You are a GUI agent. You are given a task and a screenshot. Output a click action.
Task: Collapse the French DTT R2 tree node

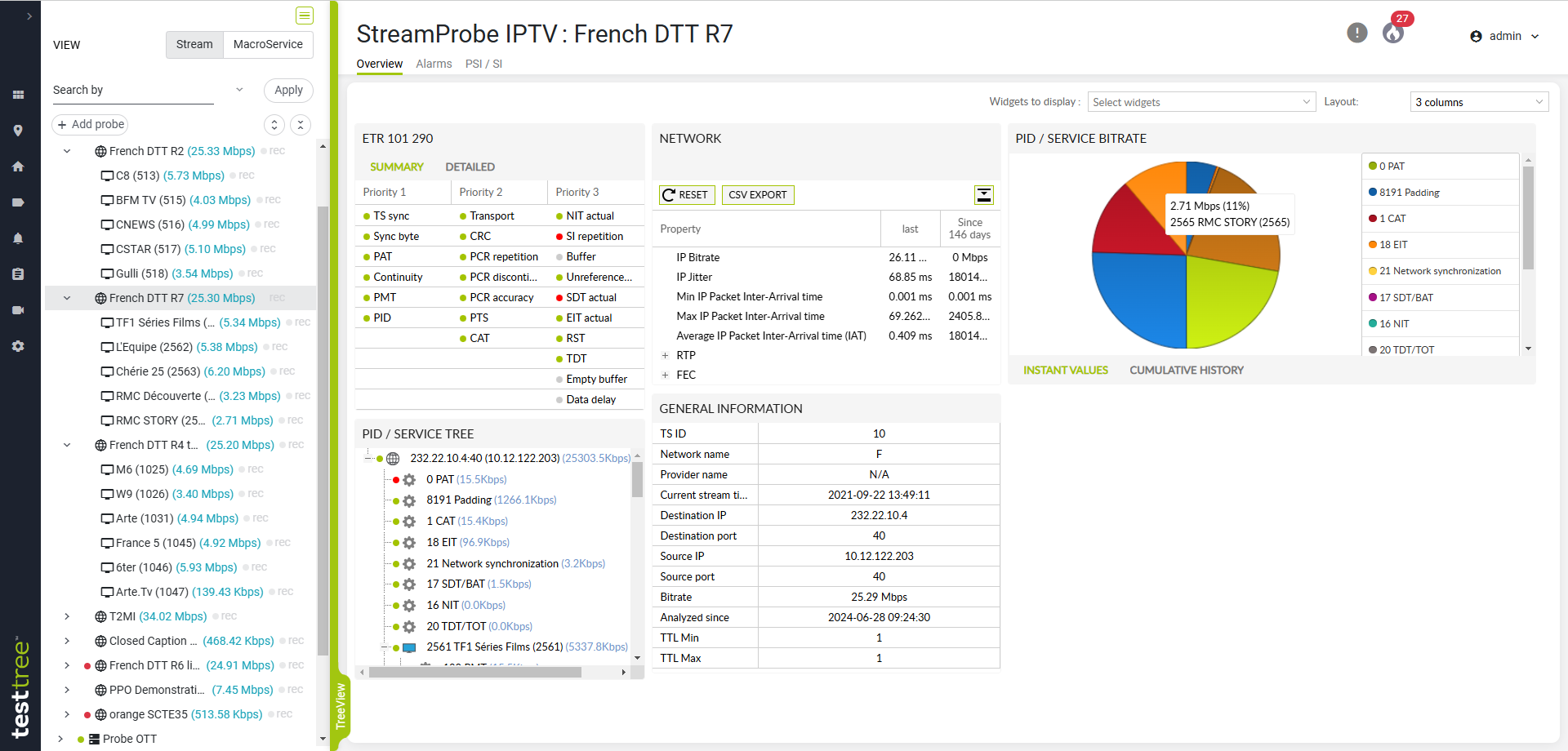67,151
